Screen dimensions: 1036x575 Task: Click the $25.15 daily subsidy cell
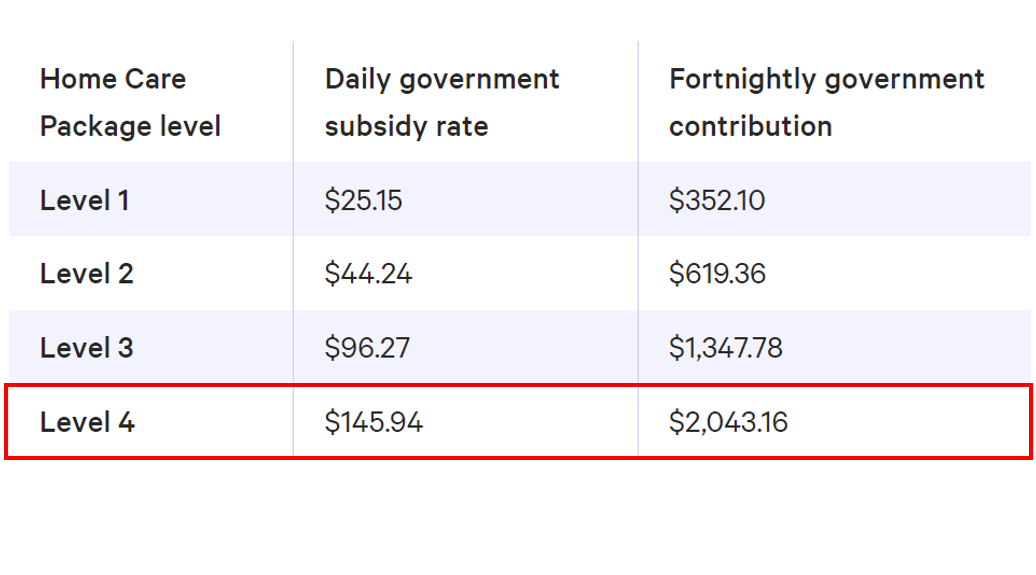[x=363, y=201]
